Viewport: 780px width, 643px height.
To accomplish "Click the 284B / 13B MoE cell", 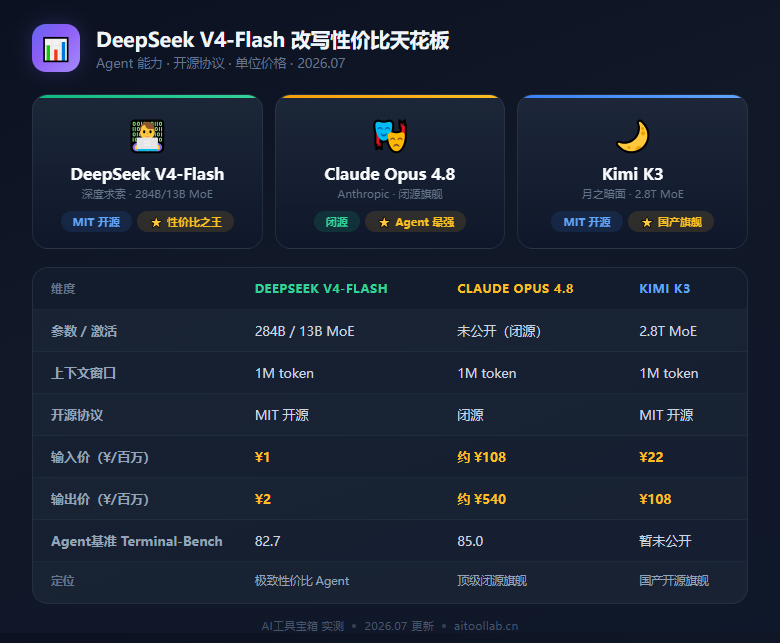I will (x=304, y=331).
